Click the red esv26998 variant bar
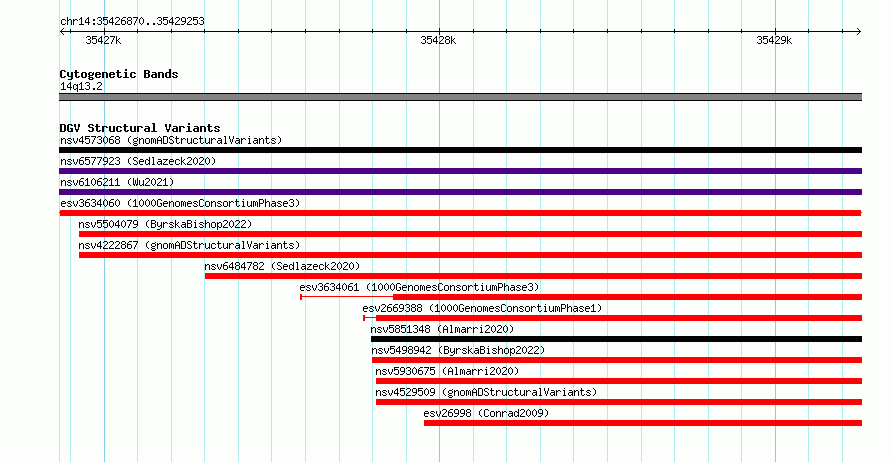Screen dimensions: 890x462 pos(643,423)
